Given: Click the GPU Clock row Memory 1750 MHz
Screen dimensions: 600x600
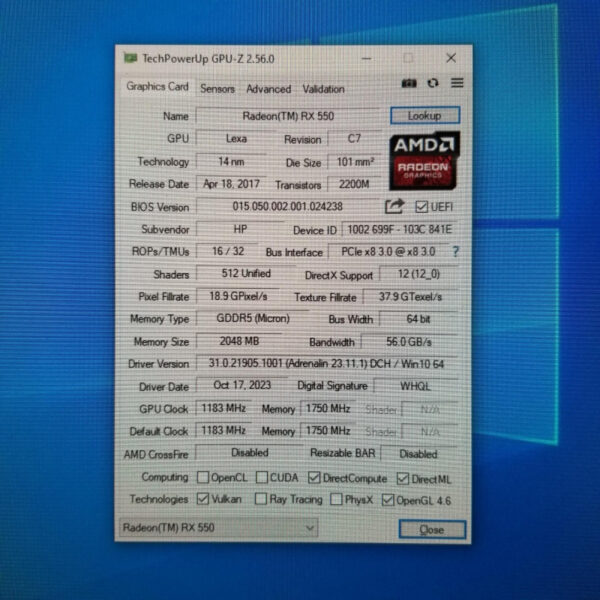Looking at the screenshot, I should coord(328,409).
